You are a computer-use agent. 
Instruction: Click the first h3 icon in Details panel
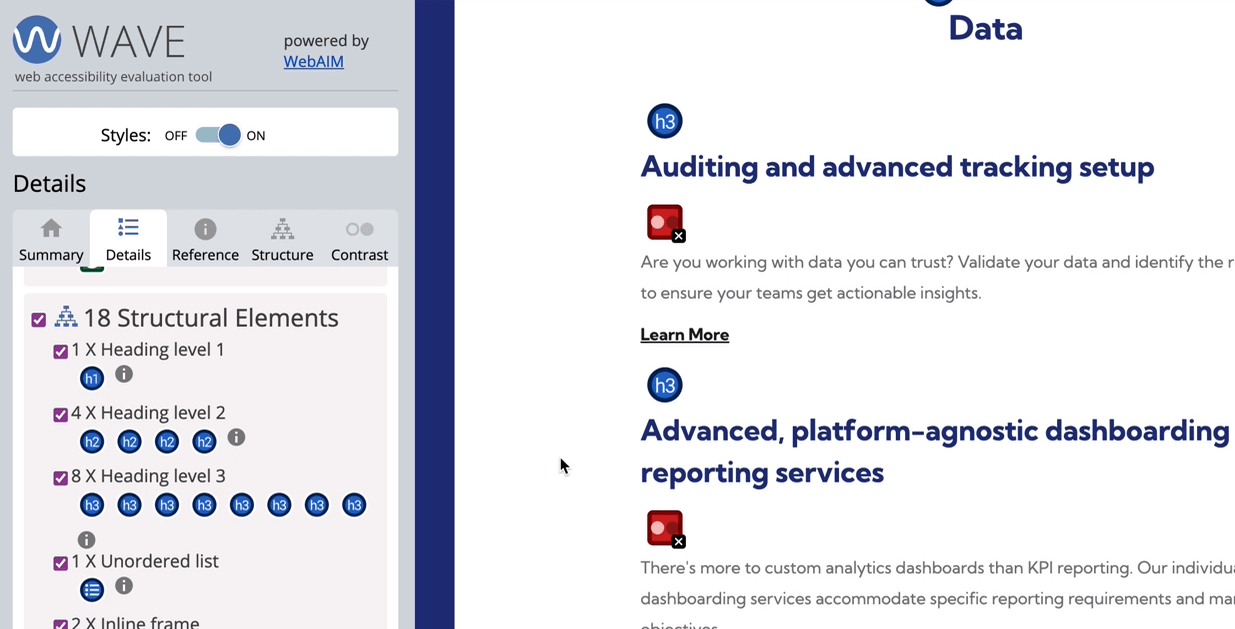tap(92, 505)
